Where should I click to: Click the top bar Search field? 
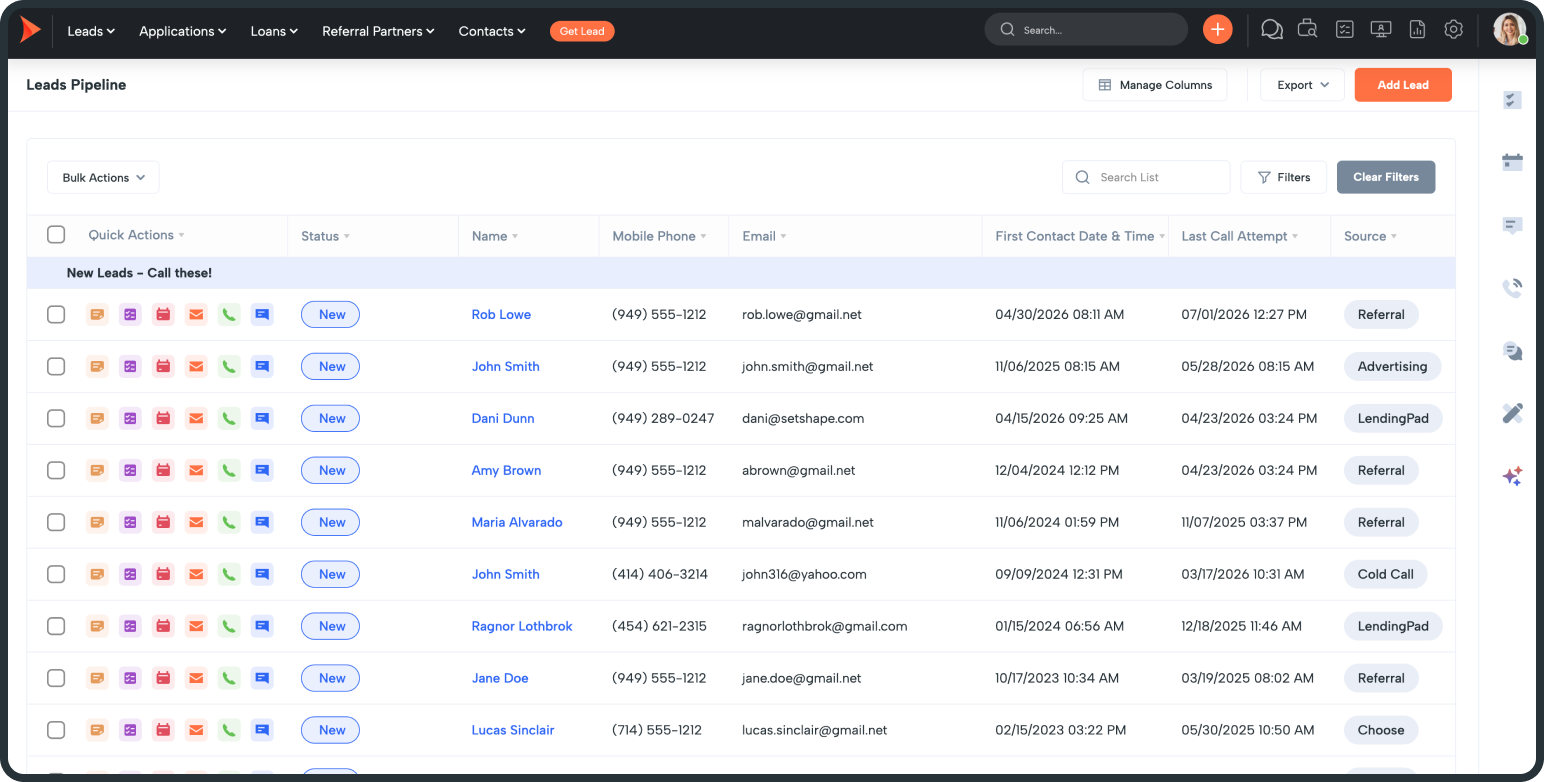(x=1086, y=30)
